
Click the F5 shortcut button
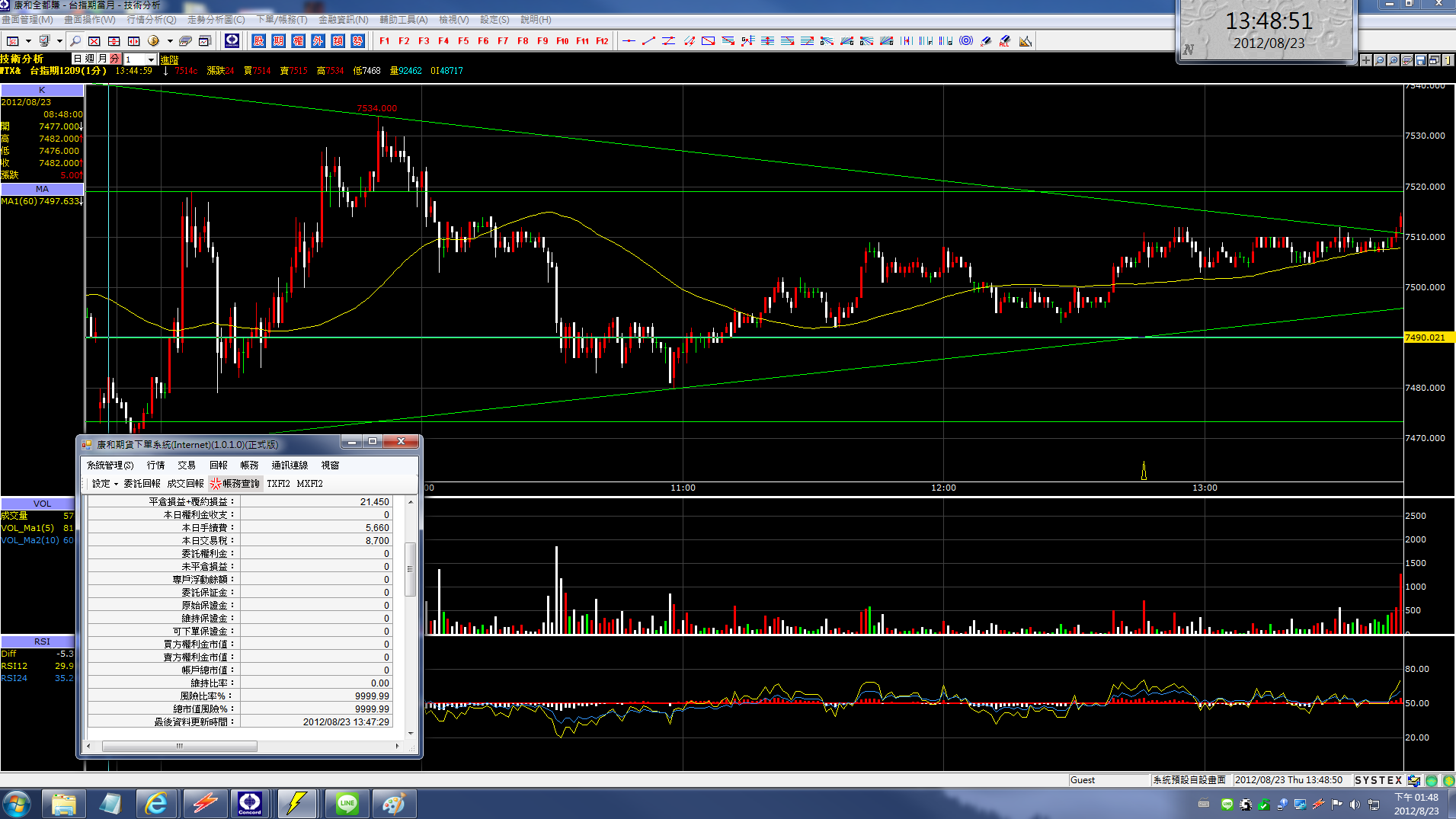click(463, 41)
